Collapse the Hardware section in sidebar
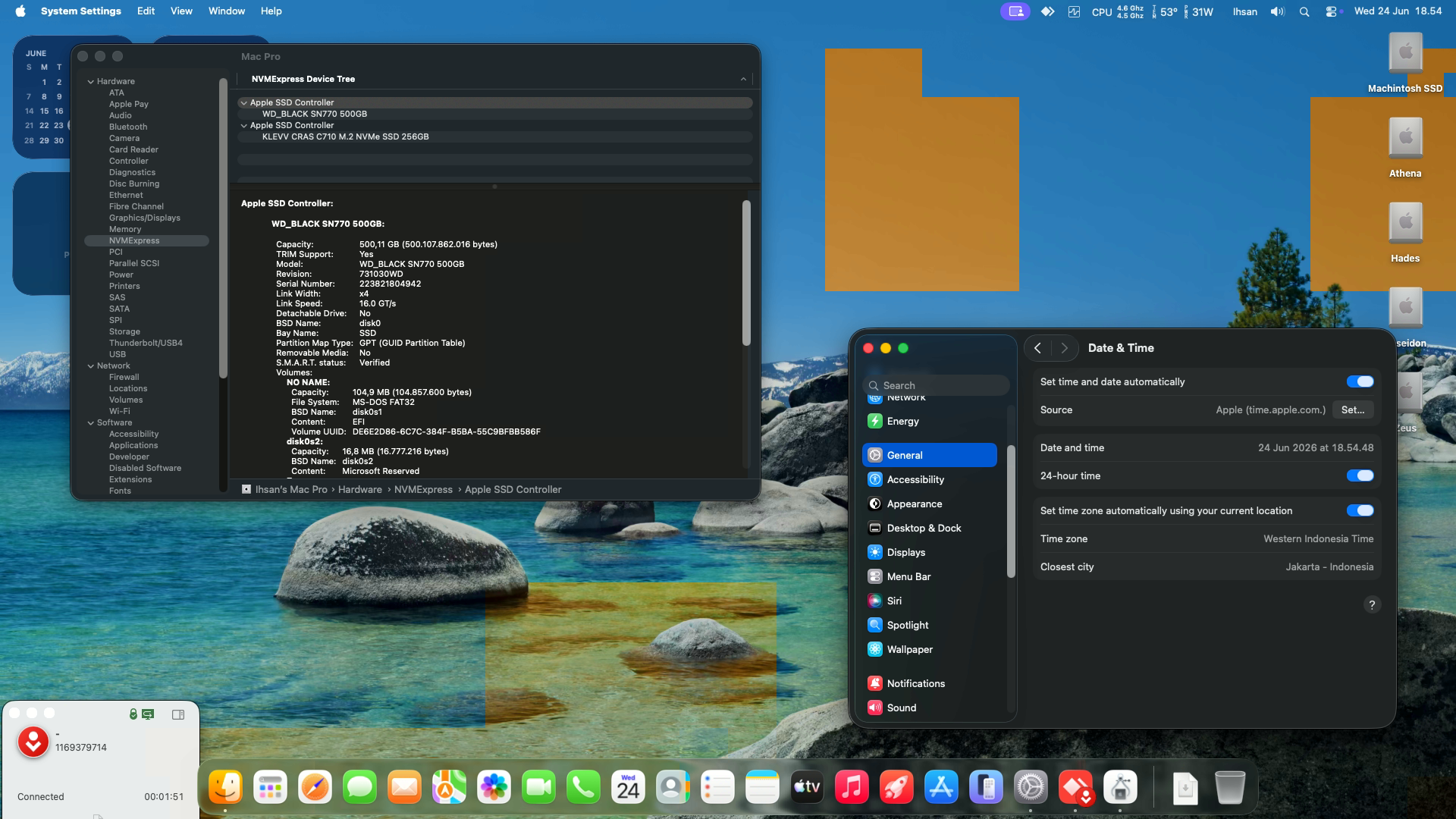Screen dimensions: 1456x819 tap(91, 82)
